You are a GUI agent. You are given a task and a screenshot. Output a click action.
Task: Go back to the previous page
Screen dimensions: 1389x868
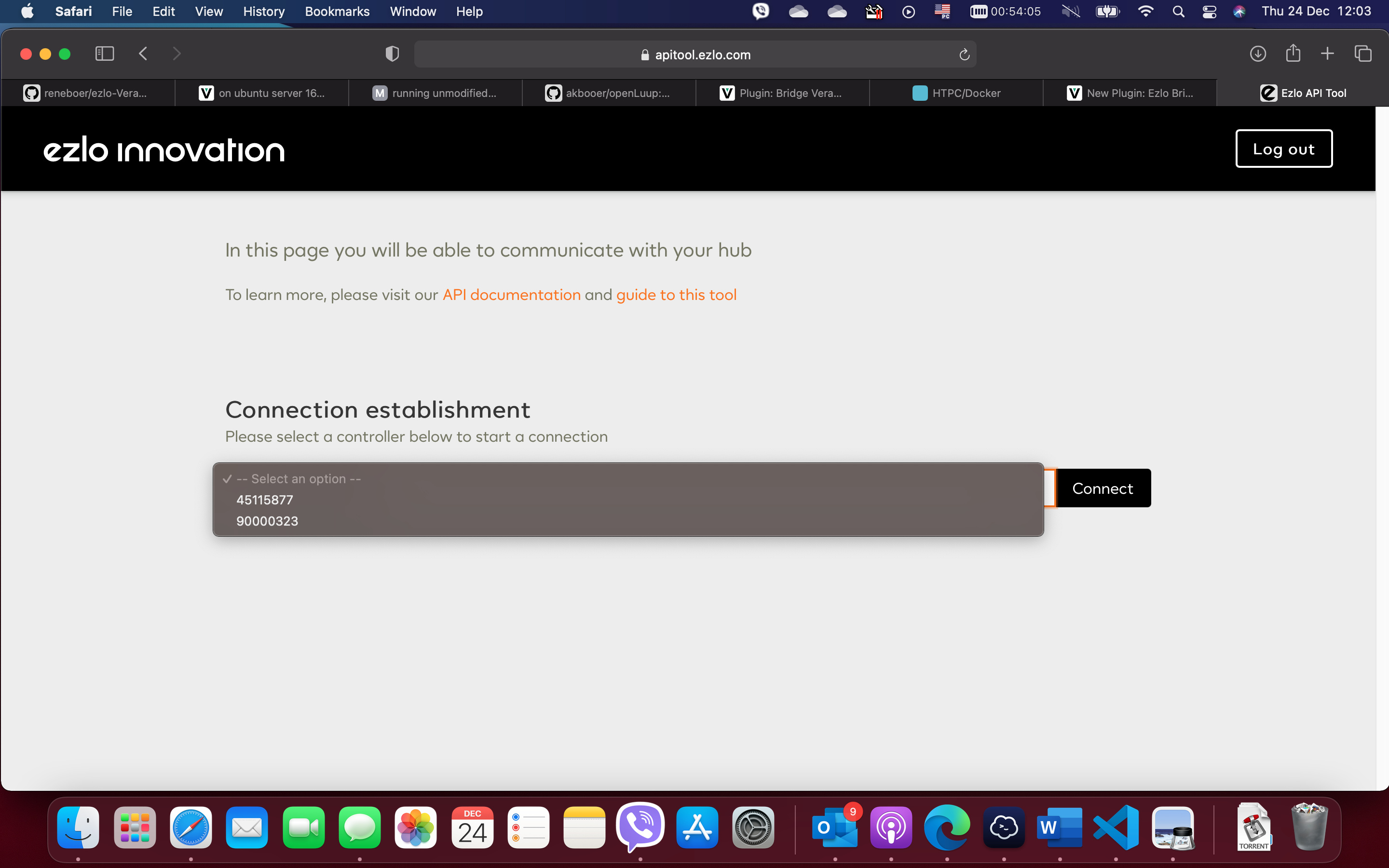(x=144, y=54)
